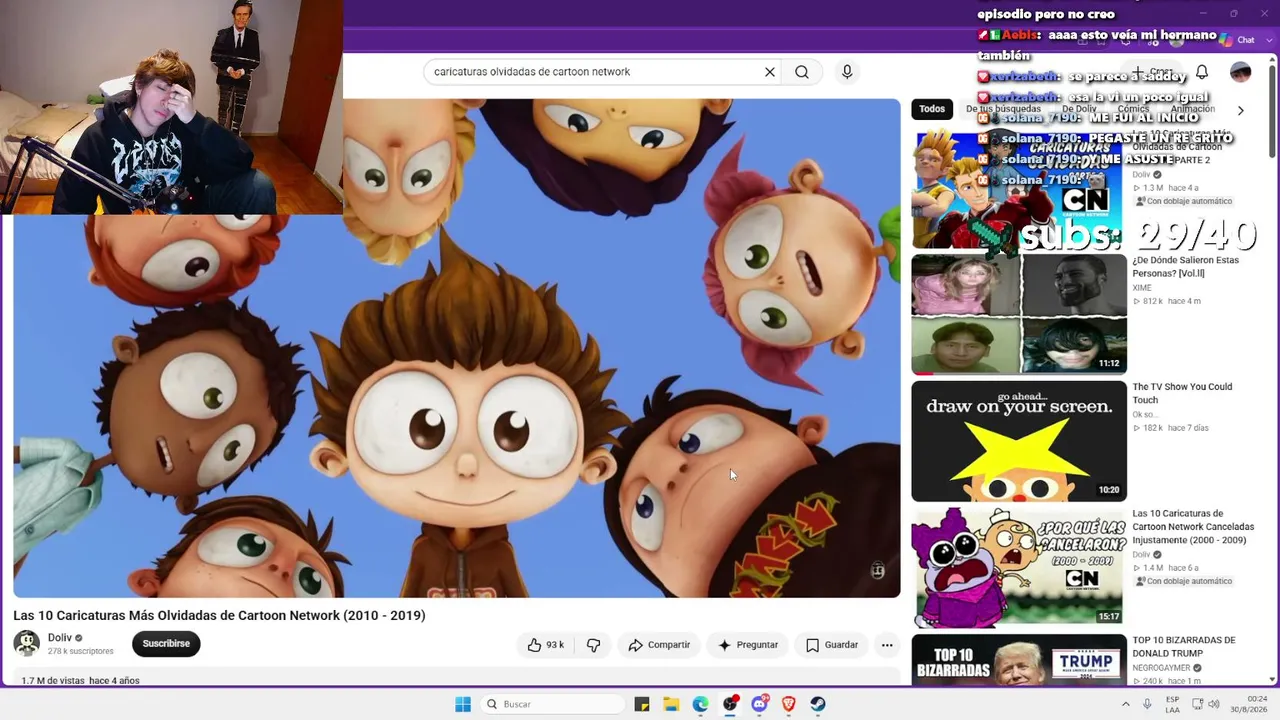Select the Todos filter chip
Image resolution: width=1280 pixels, height=720 pixels.
click(932, 109)
